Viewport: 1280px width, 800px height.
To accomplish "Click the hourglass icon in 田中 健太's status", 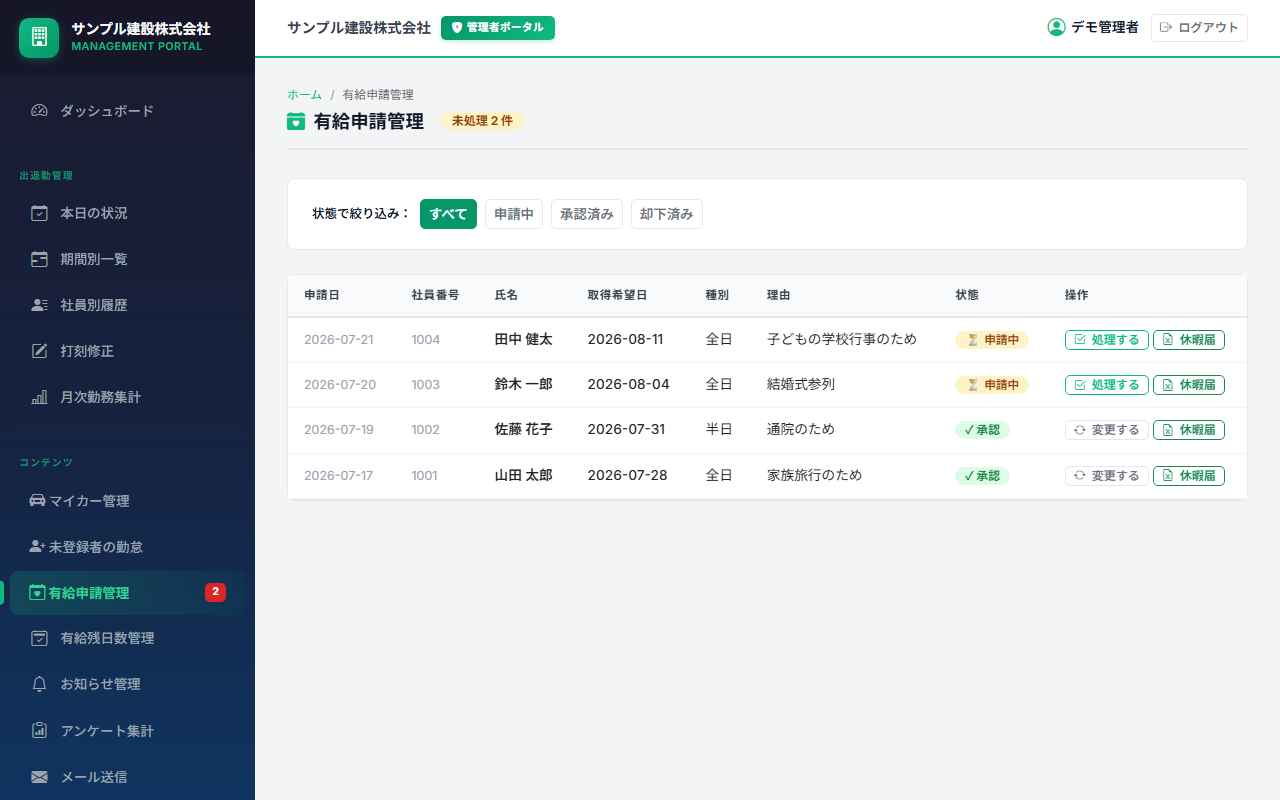I will pyautogui.click(x=972, y=340).
